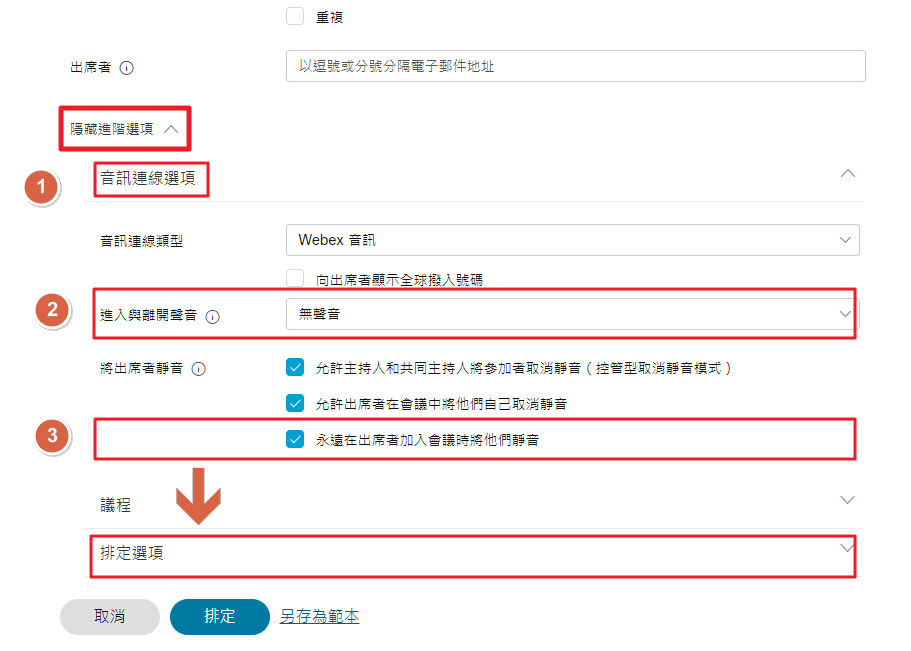911x651 pixels.
Task: Click the 另存為範本 link
Action: click(x=319, y=617)
